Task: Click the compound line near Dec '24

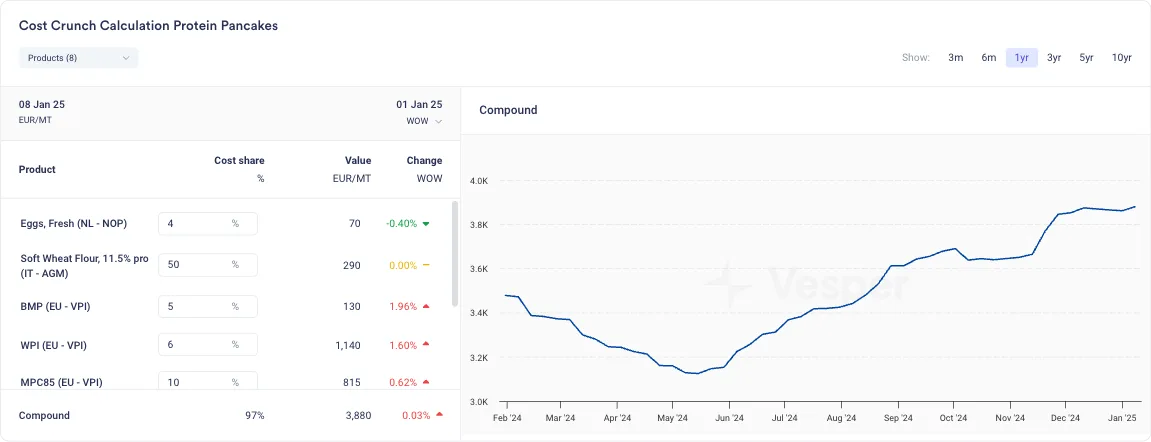Action: (1064, 213)
